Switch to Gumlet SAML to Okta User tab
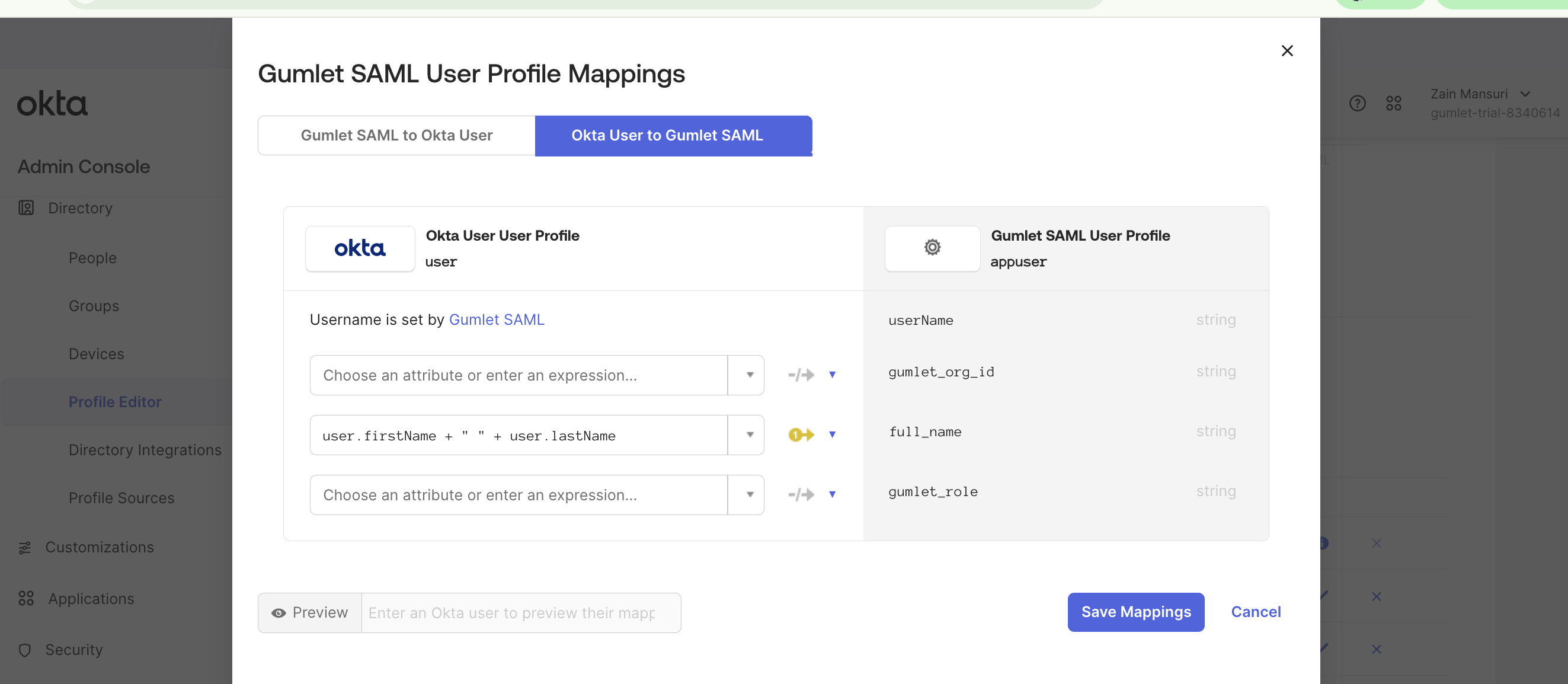 (x=396, y=135)
